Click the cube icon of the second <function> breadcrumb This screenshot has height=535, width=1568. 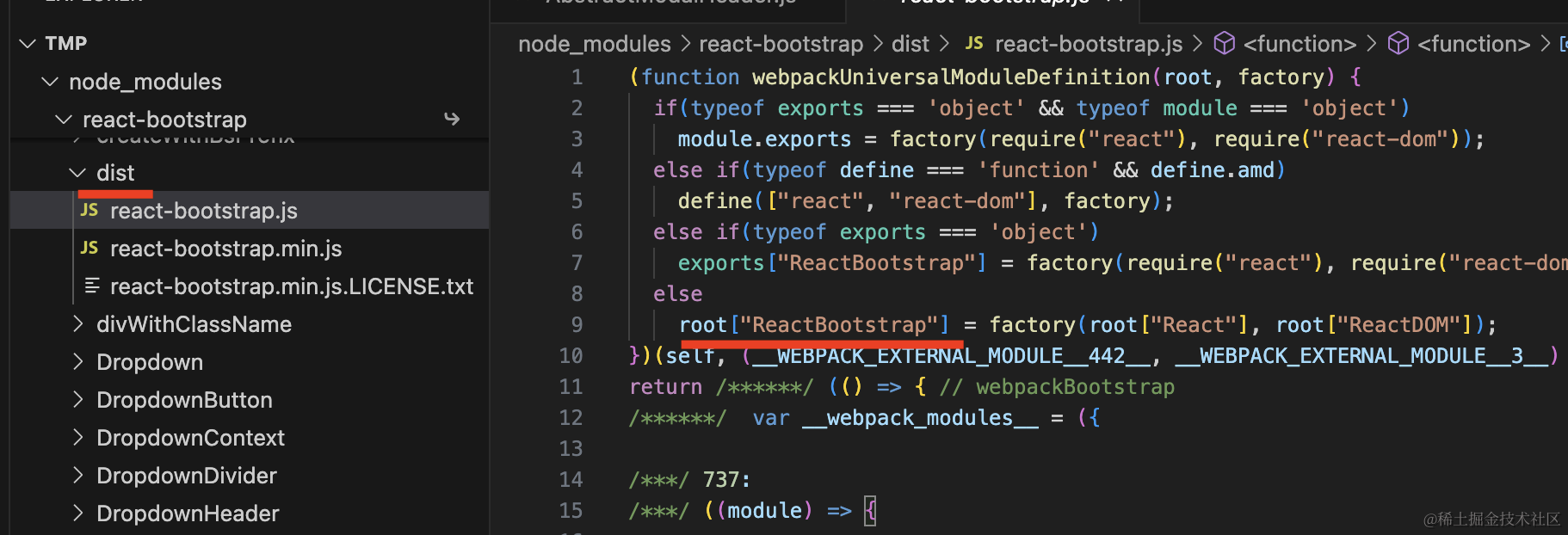[1399, 43]
